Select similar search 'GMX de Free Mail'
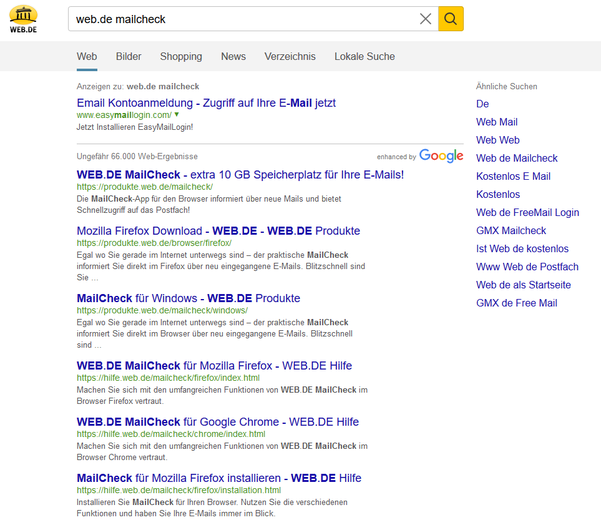601x525 pixels. (517, 303)
